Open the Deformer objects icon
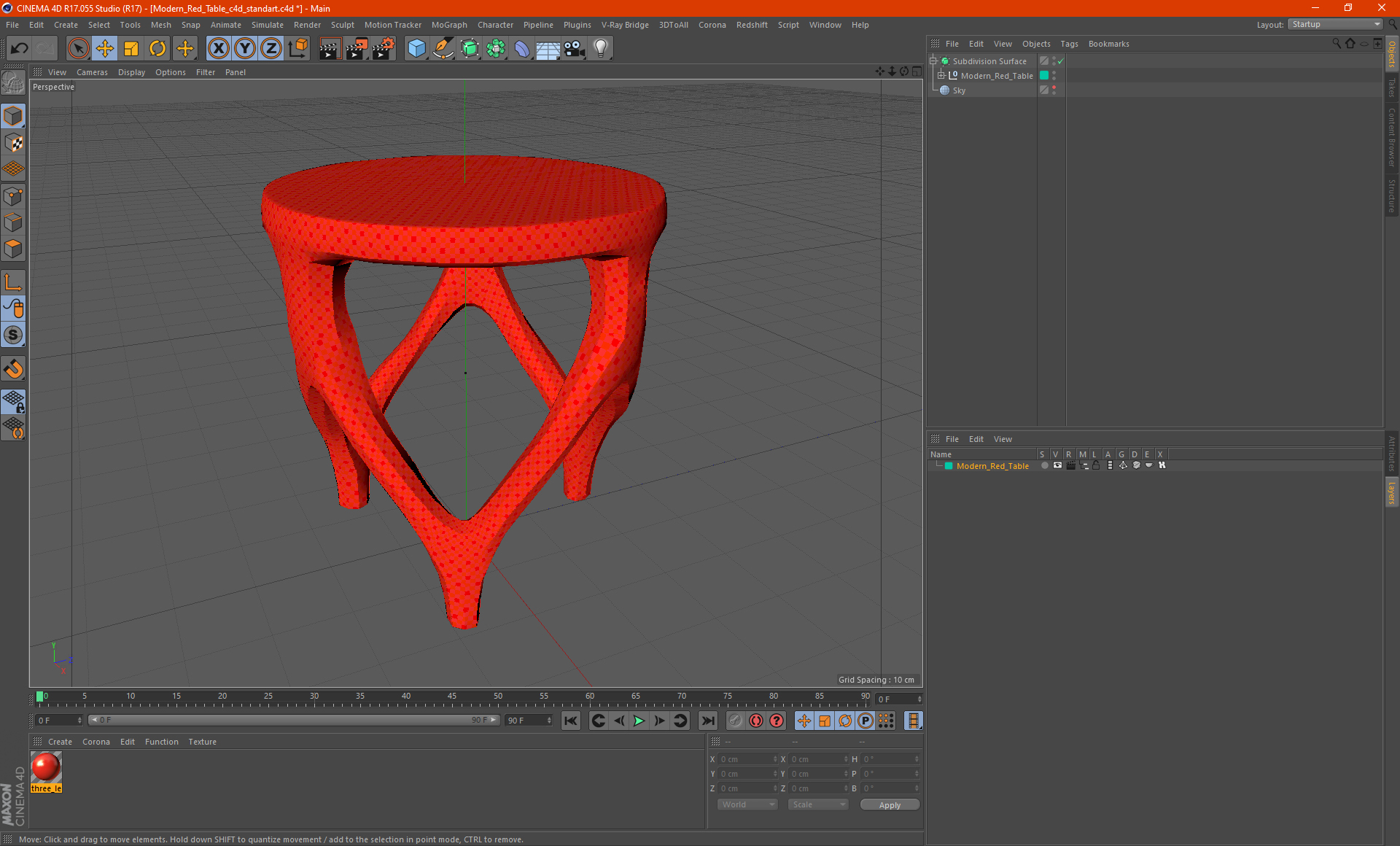 [522, 48]
